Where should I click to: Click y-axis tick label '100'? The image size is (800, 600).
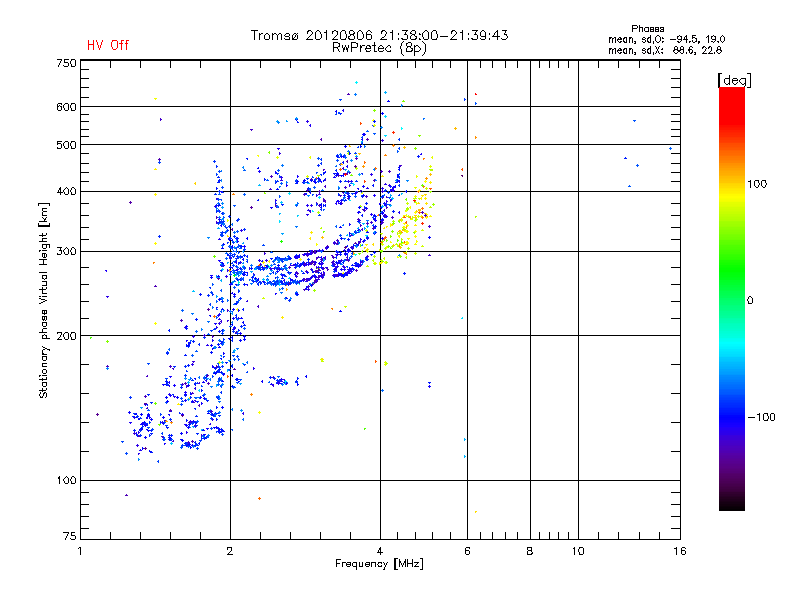(66, 481)
